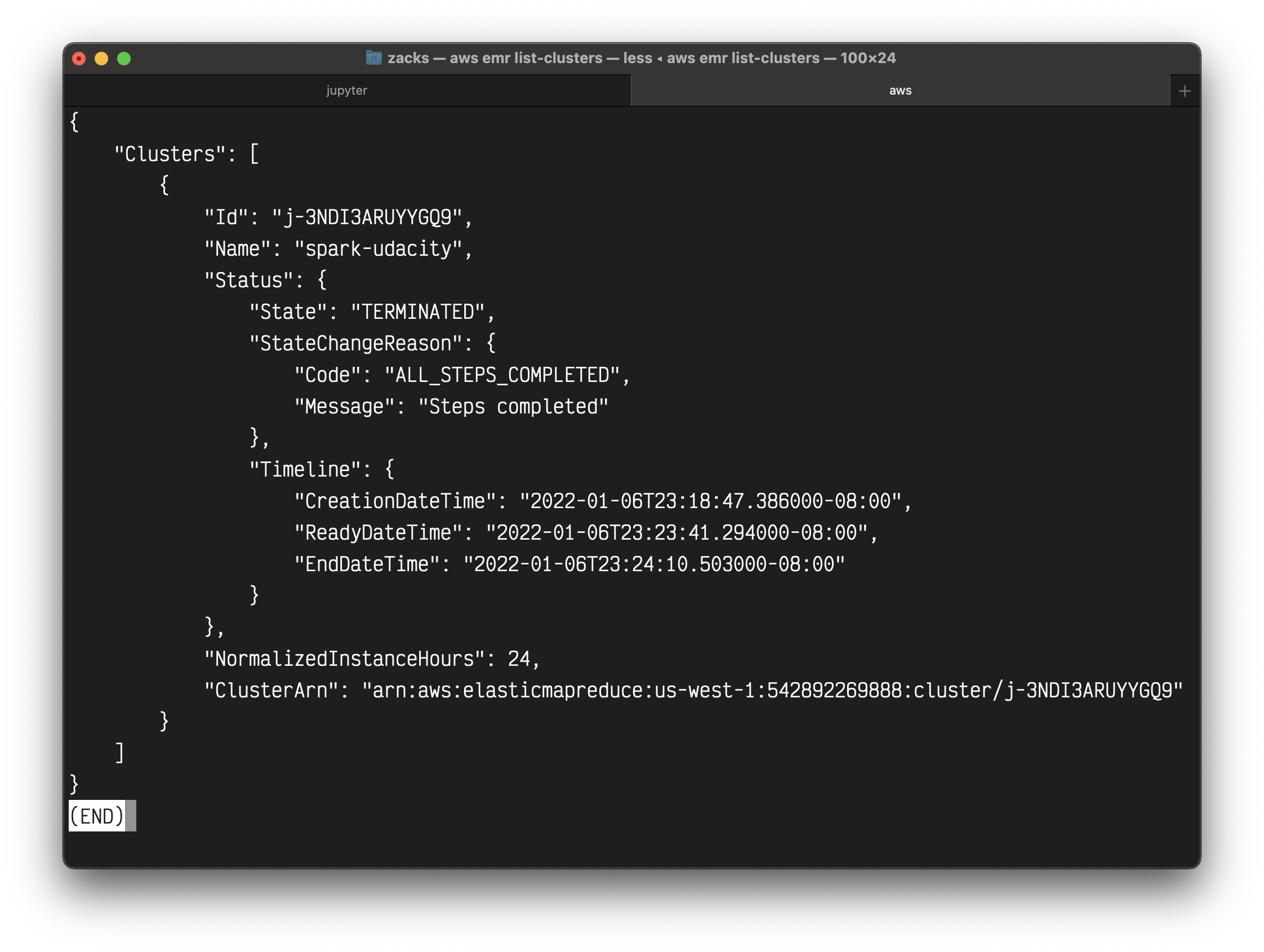Image resolution: width=1264 pixels, height=952 pixels.
Task: Click the "Clusters" key text
Action: 170,154
